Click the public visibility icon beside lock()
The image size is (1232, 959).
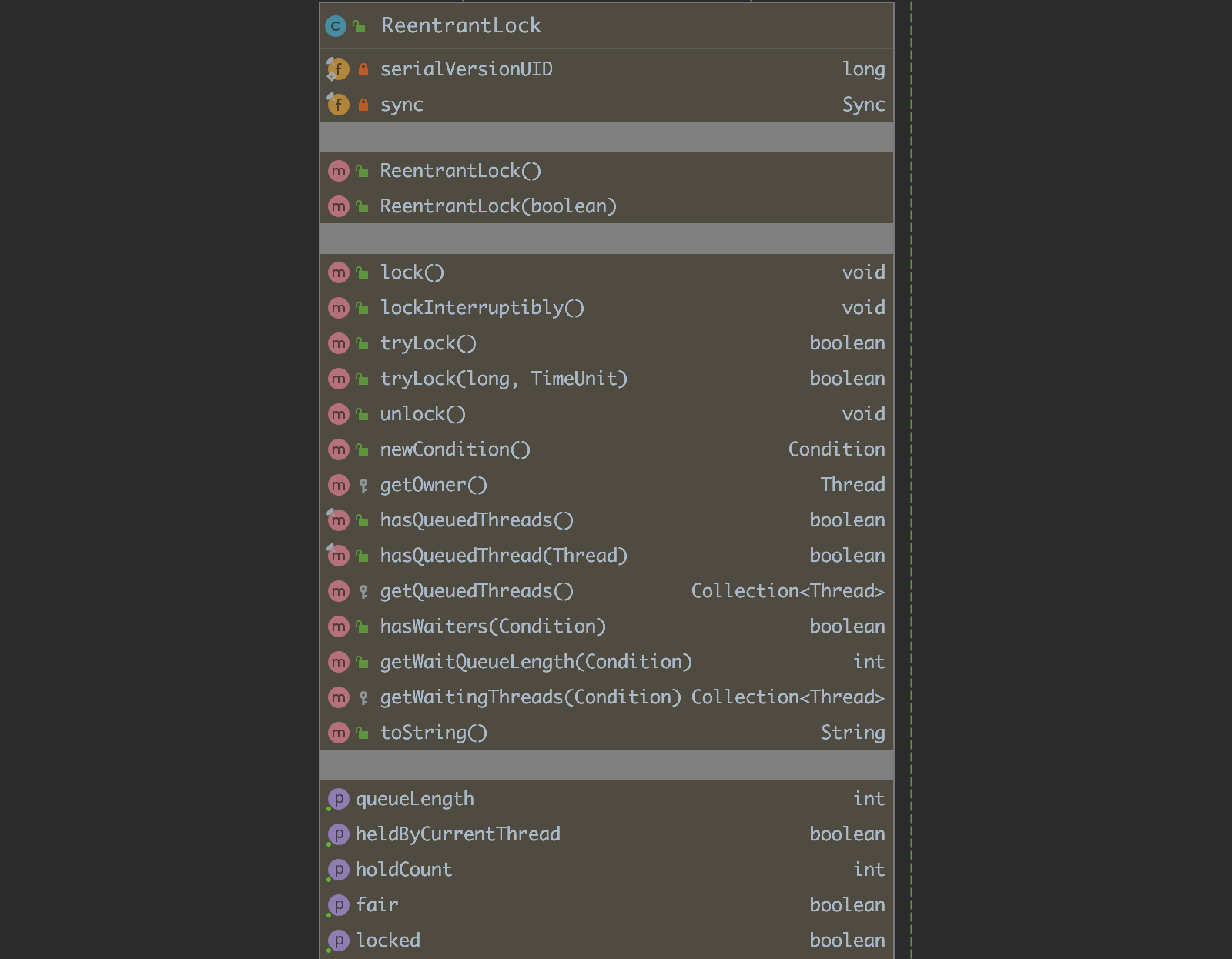coord(362,272)
